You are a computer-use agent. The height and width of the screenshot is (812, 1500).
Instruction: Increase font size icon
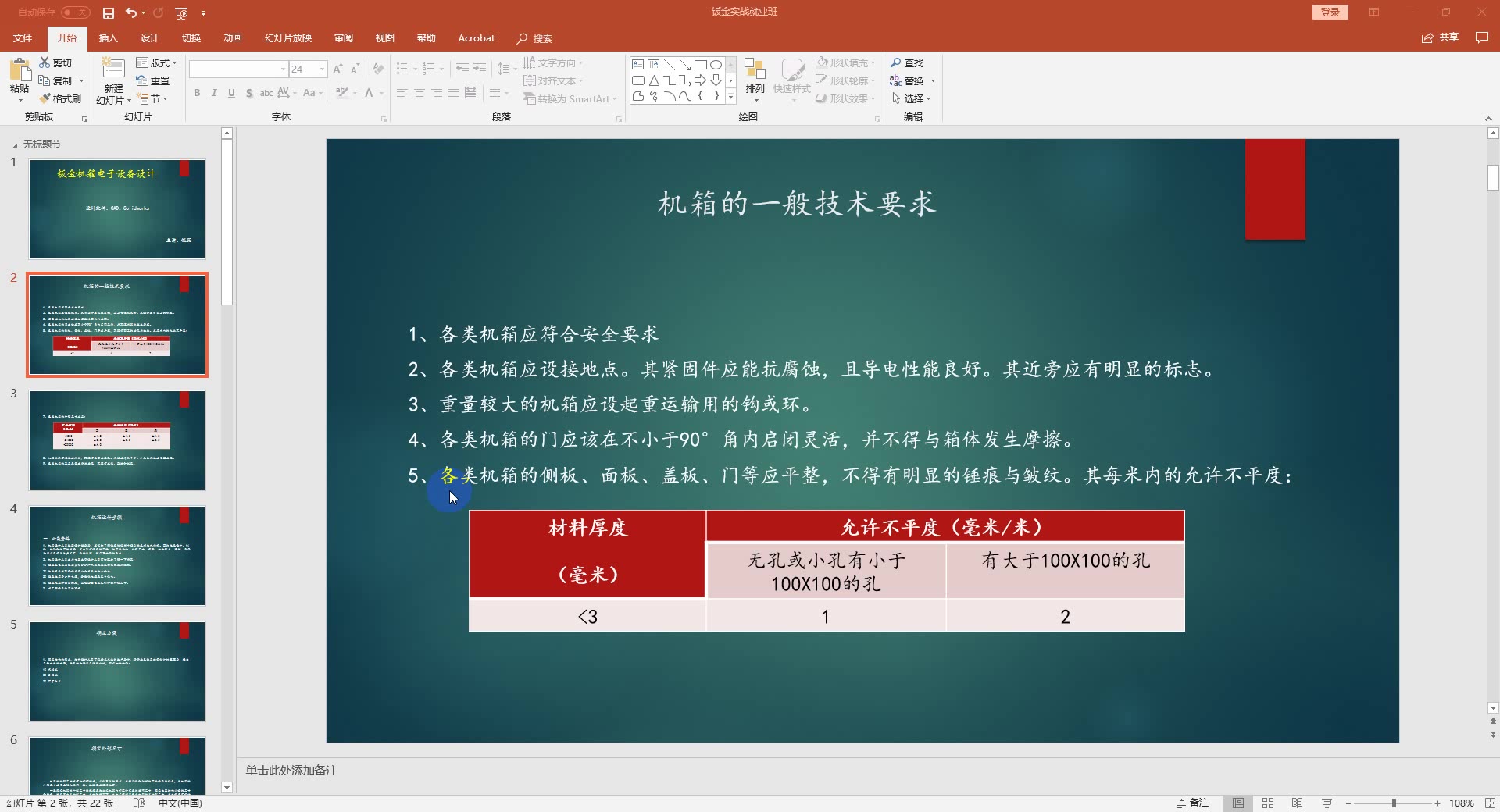[337, 69]
